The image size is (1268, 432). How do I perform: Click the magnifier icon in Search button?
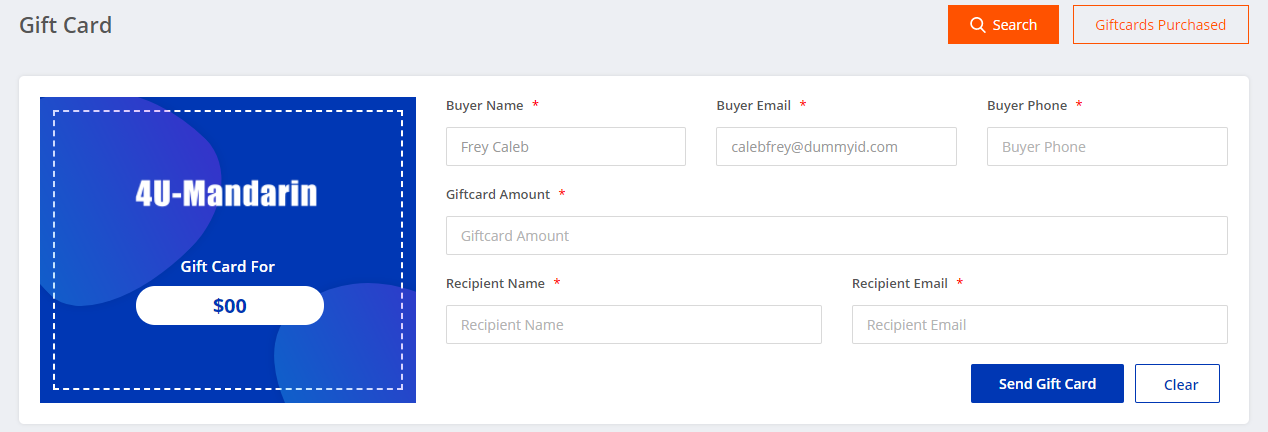click(x=977, y=25)
